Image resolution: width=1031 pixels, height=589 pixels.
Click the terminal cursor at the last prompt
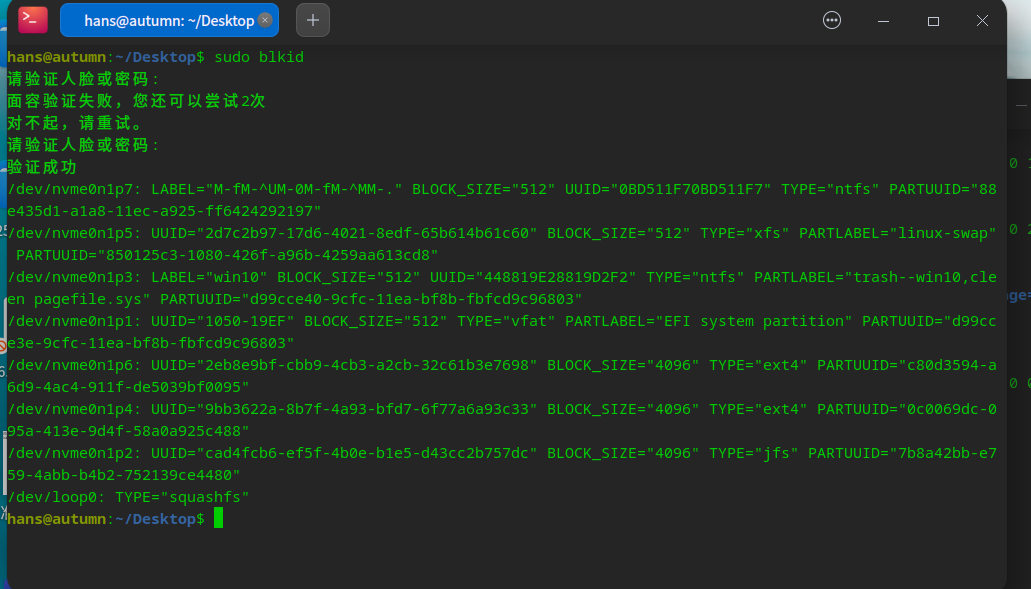pyautogui.click(x=218, y=518)
